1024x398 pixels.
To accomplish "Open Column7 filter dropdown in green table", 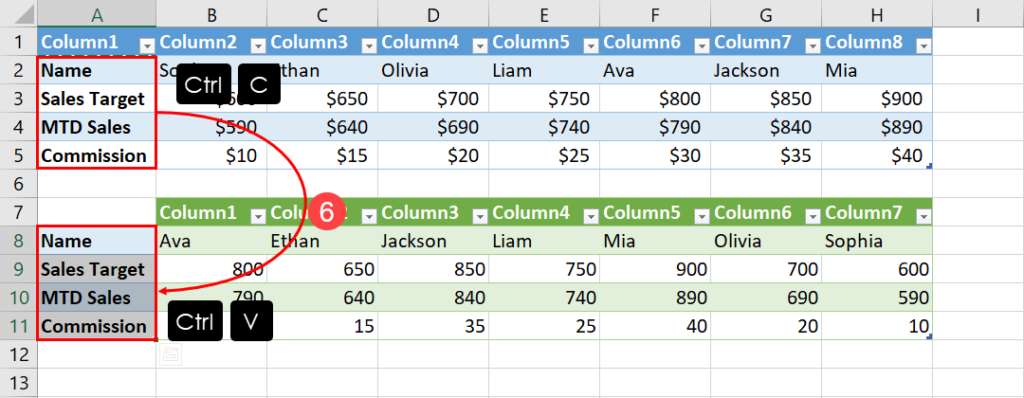I will 923,215.
